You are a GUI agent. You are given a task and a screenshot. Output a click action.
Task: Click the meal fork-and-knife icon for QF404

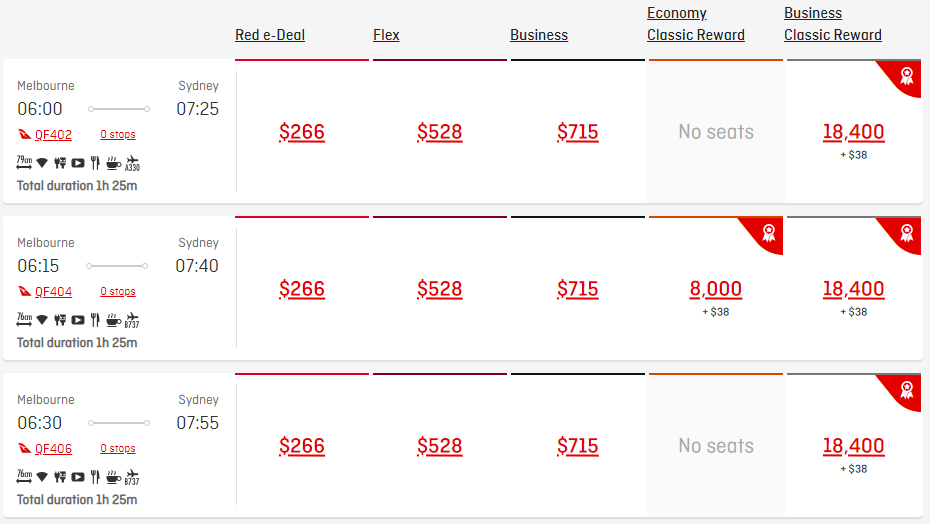95,320
